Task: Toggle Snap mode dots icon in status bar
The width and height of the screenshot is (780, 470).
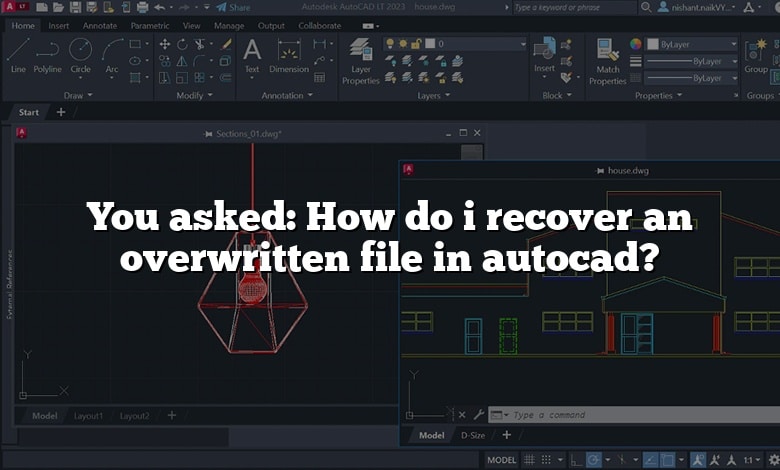Action: click(x=546, y=460)
